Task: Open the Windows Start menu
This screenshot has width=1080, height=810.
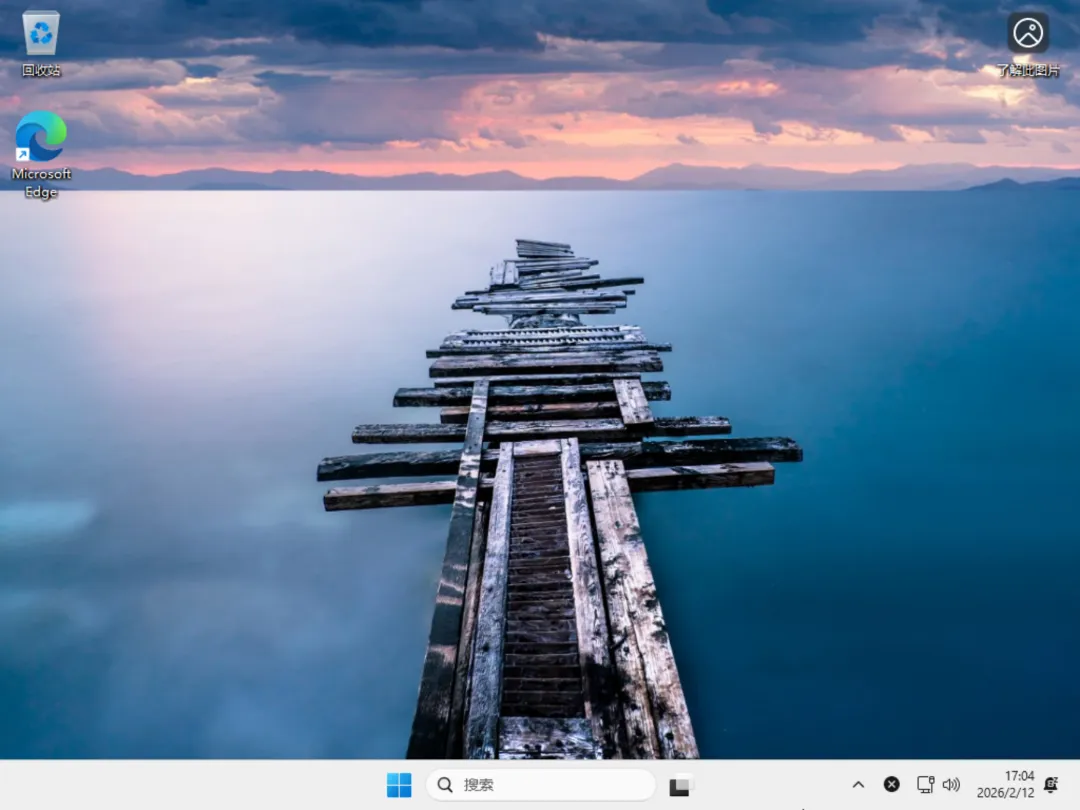Action: point(399,785)
